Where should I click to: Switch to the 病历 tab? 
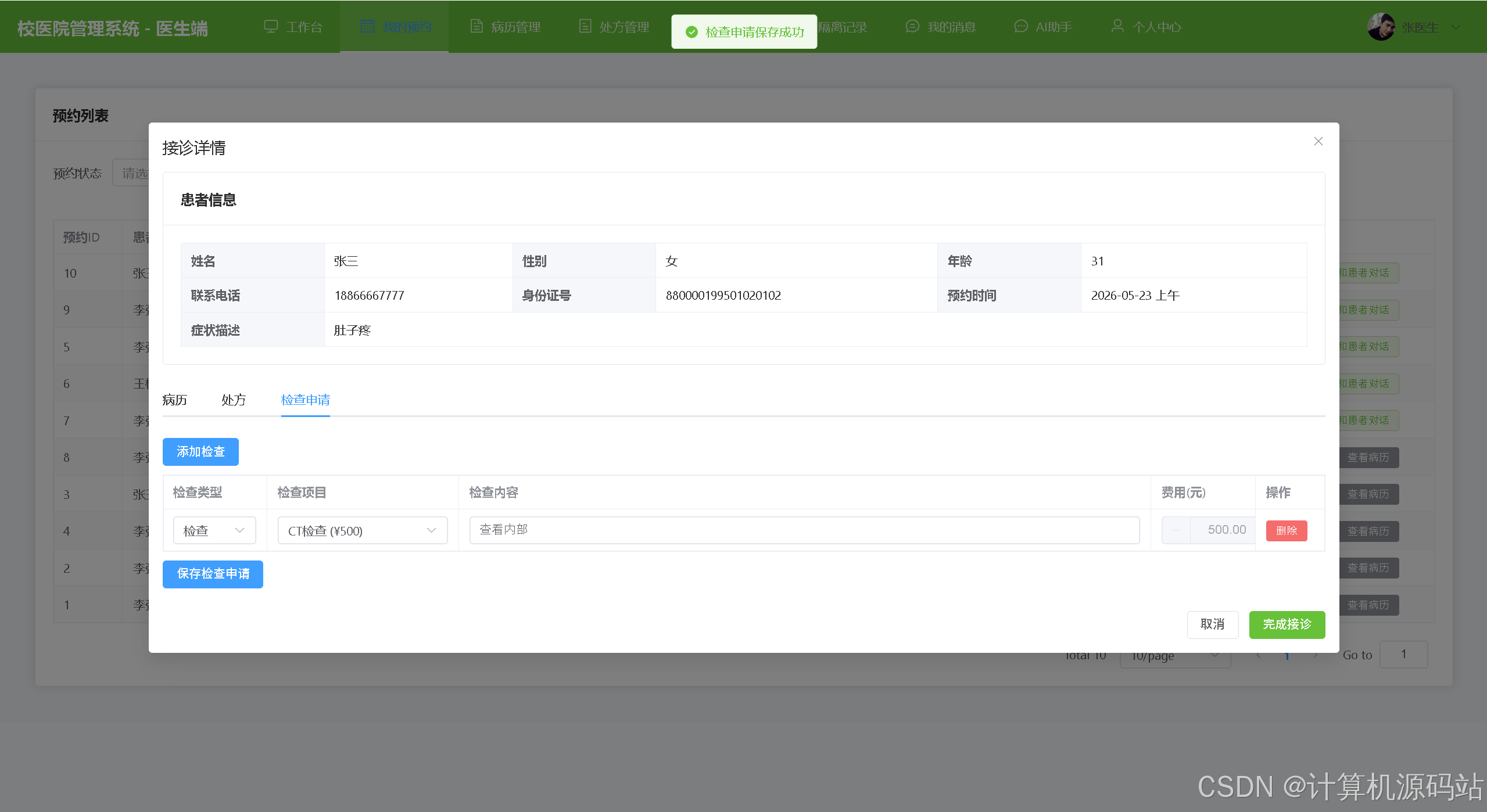[x=175, y=400]
